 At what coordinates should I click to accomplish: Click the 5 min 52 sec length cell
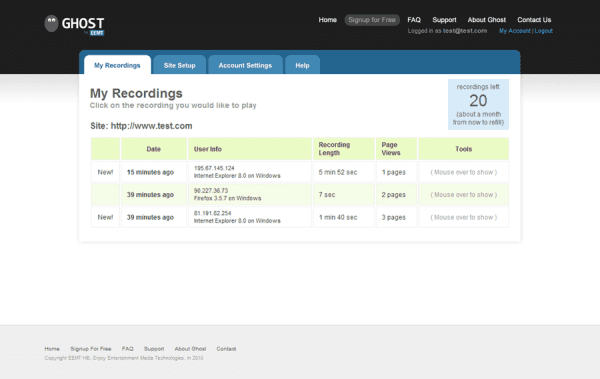coord(344,172)
